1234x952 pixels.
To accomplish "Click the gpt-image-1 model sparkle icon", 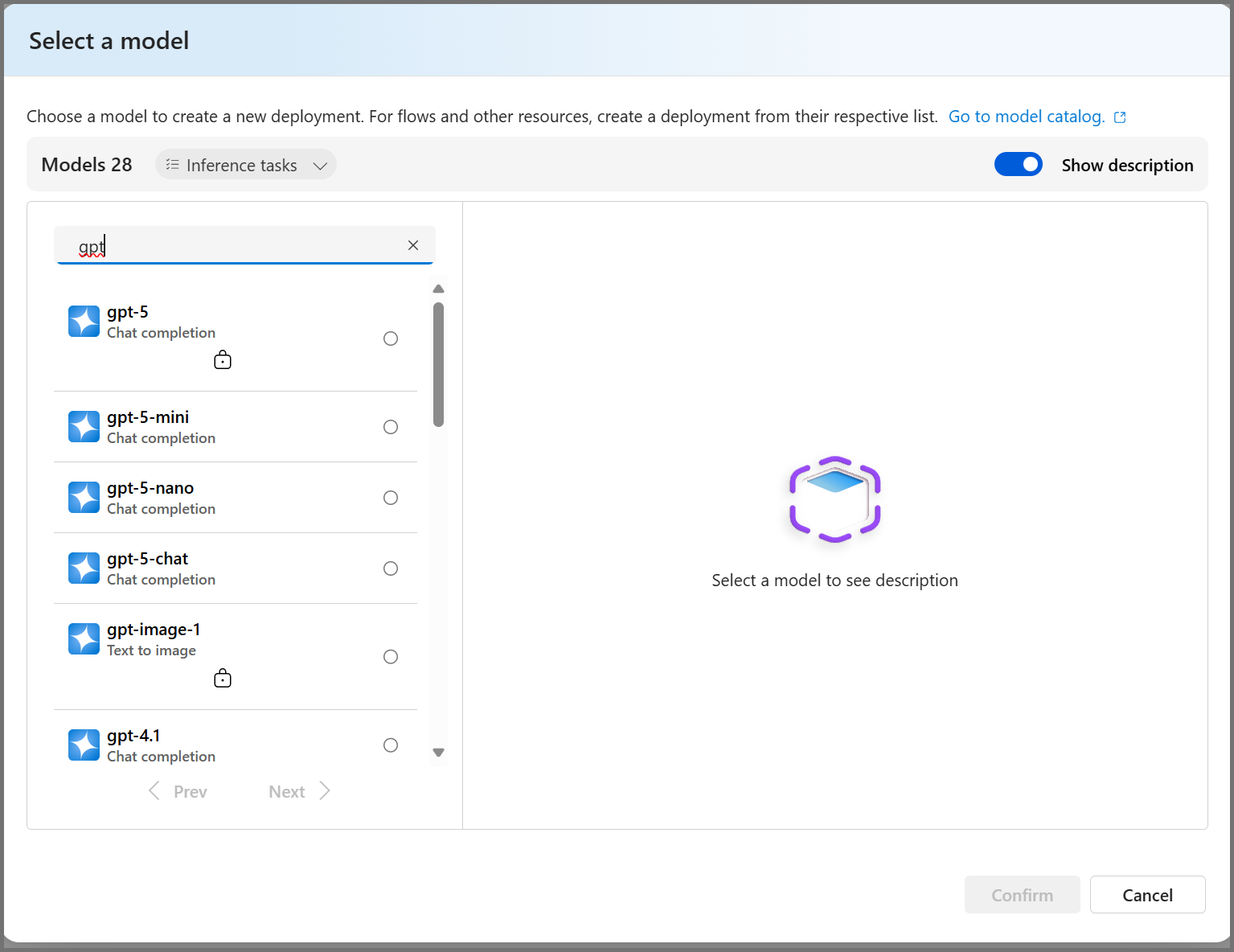I will pyautogui.click(x=84, y=639).
